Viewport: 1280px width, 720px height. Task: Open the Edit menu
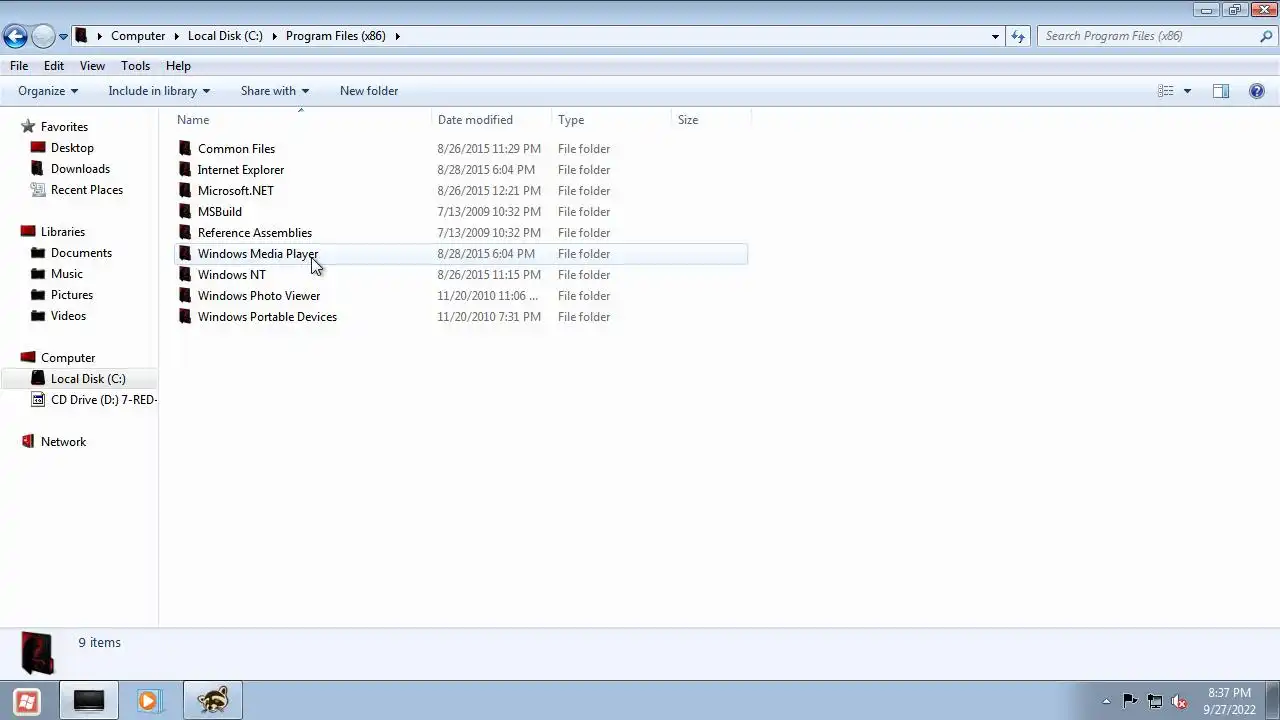pos(54,66)
